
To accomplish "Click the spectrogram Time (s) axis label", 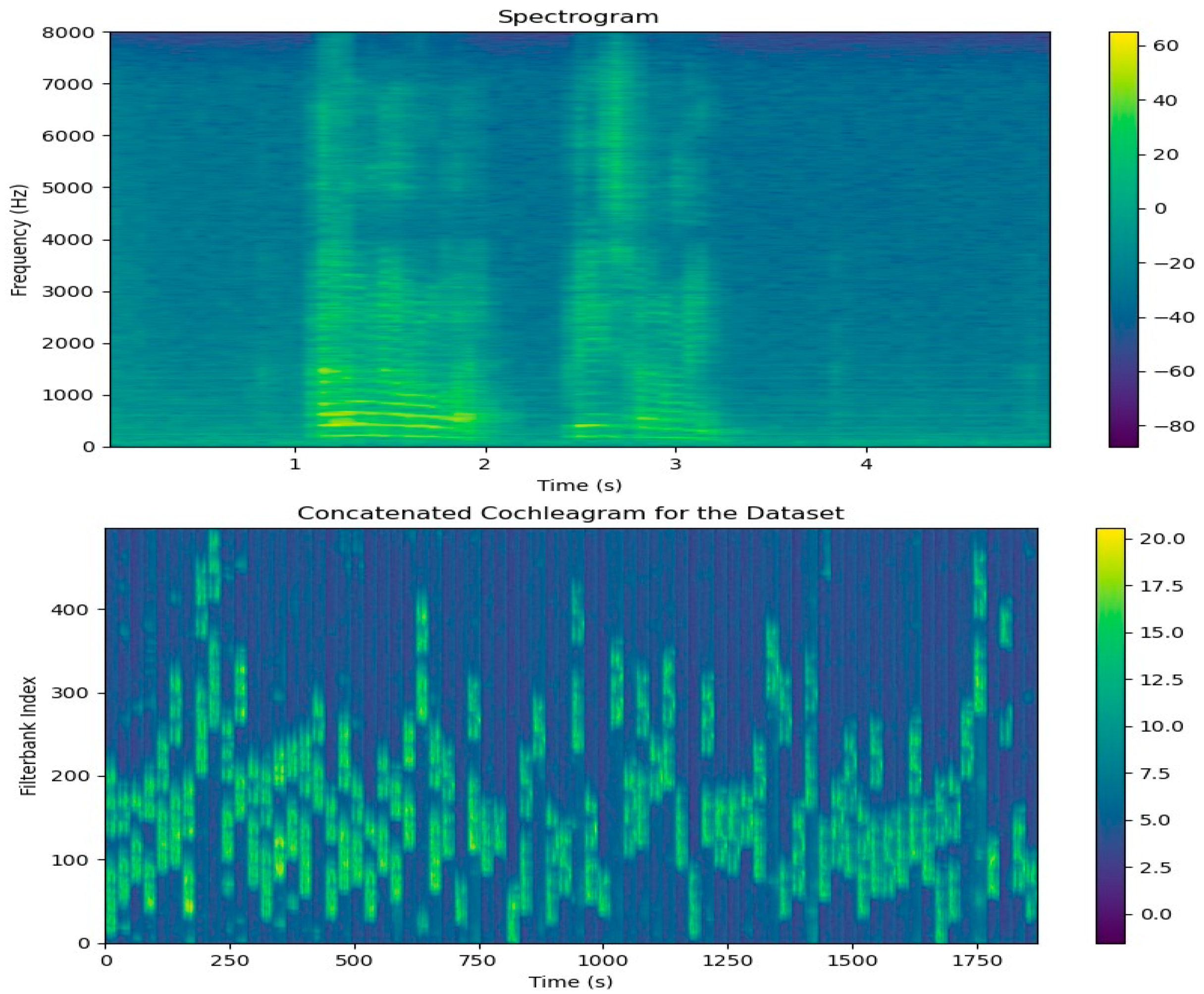I will pos(579,486).
